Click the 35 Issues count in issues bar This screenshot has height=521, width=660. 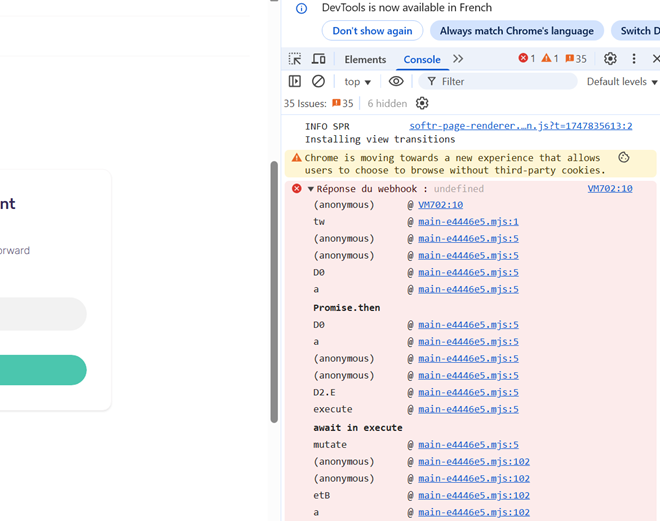[319, 104]
